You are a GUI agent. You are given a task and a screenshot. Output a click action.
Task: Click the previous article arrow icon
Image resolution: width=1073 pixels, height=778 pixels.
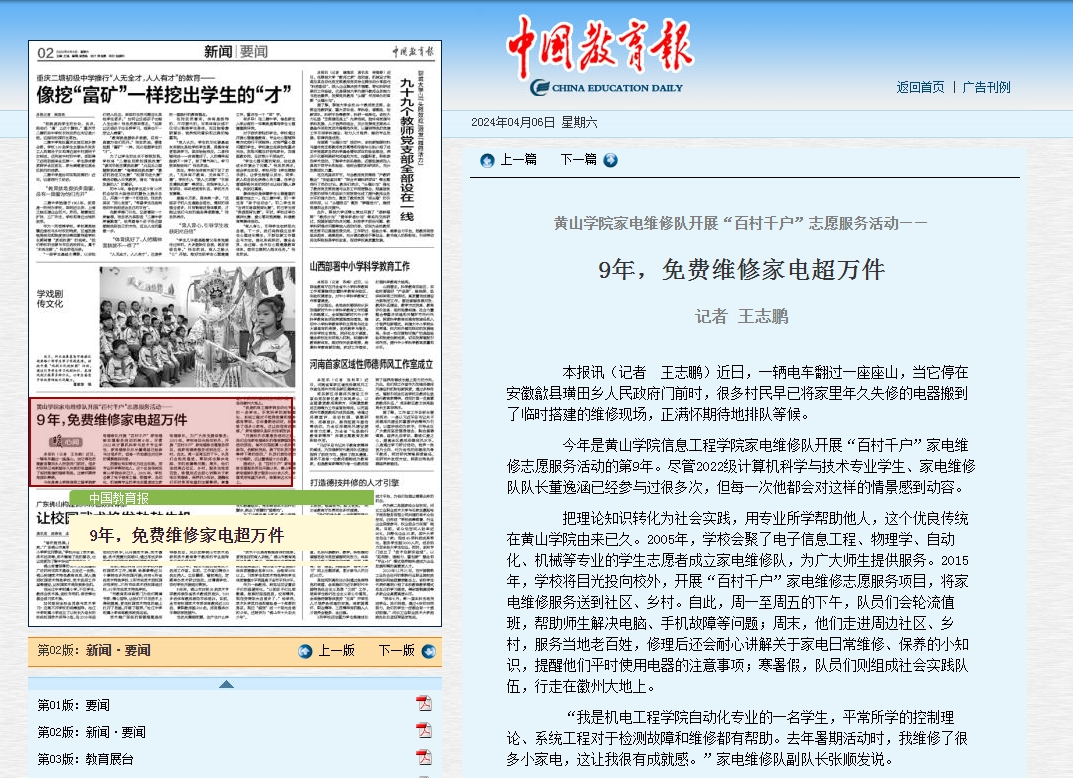pos(487,161)
